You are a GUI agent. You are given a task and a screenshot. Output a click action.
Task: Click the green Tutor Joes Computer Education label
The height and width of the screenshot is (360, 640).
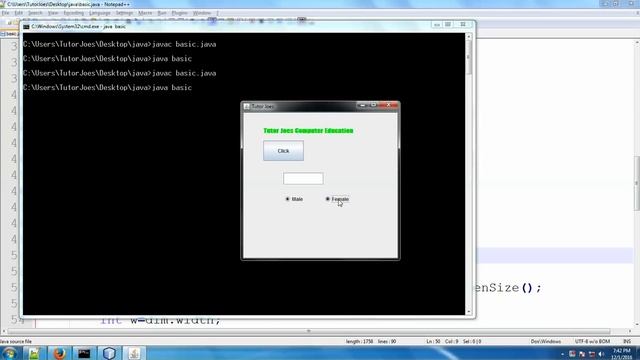[x=308, y=131]
